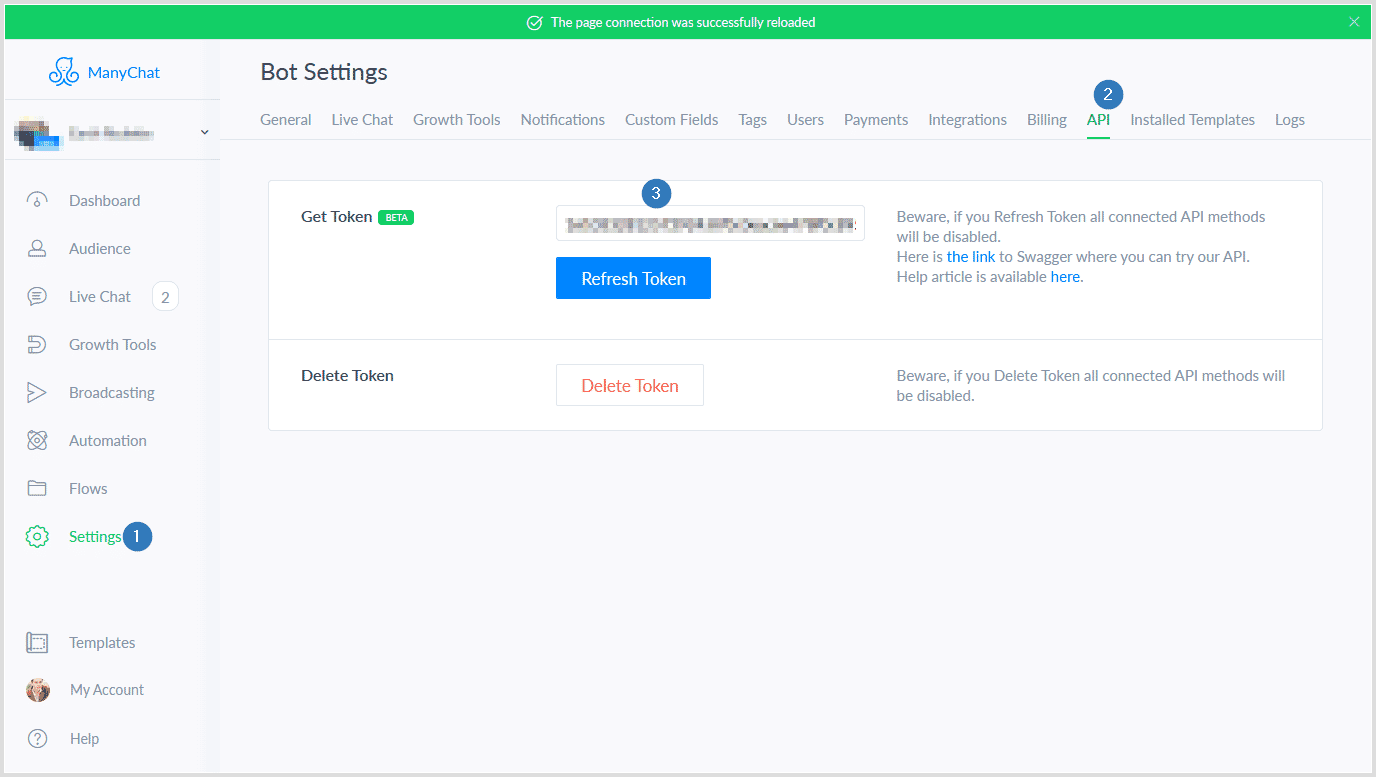1376x777 pixels.
Task: Open Templates sidebar label
Action: click(102, 642)
